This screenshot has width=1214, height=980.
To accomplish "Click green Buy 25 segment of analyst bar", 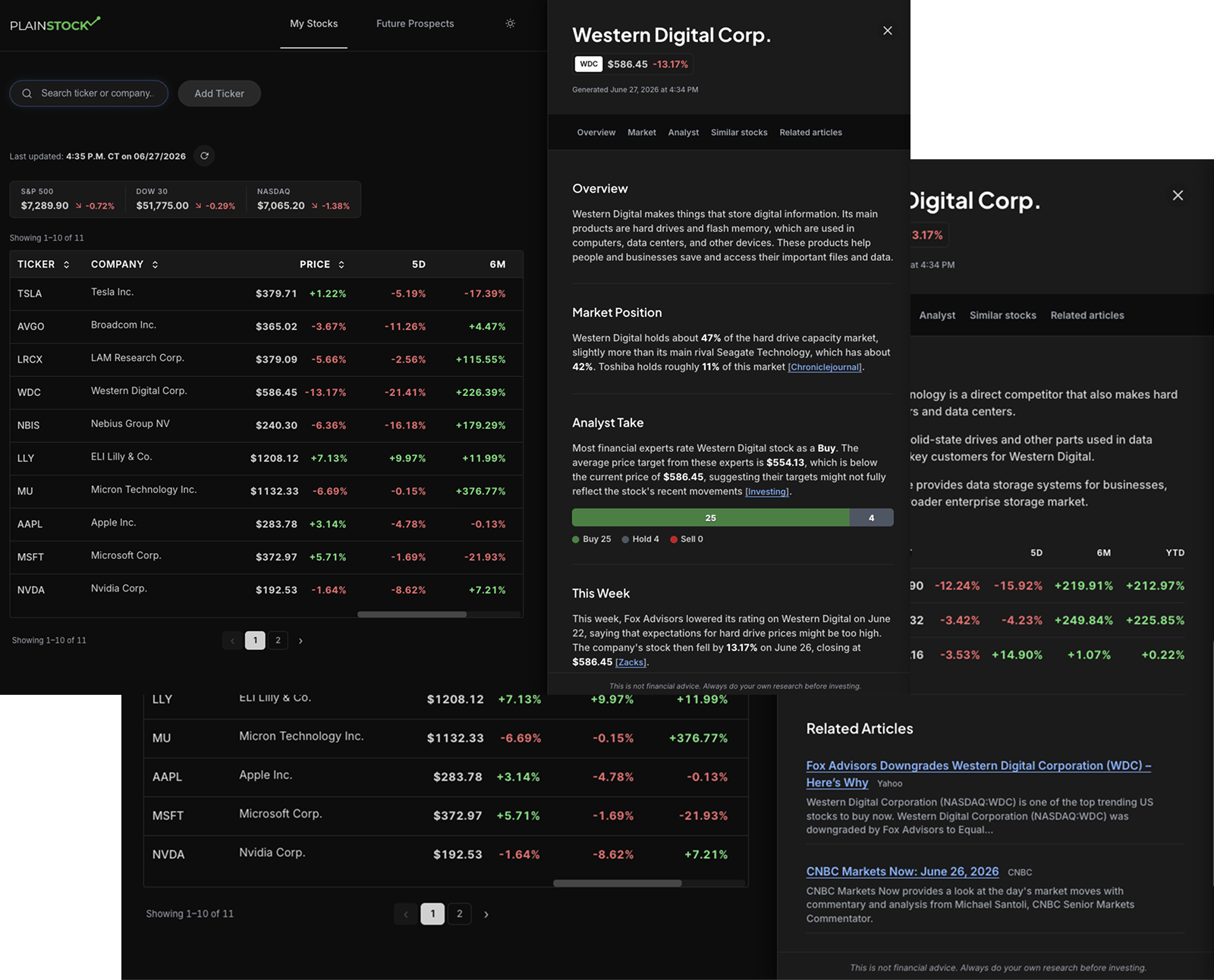I will click(x=710, y=517).
